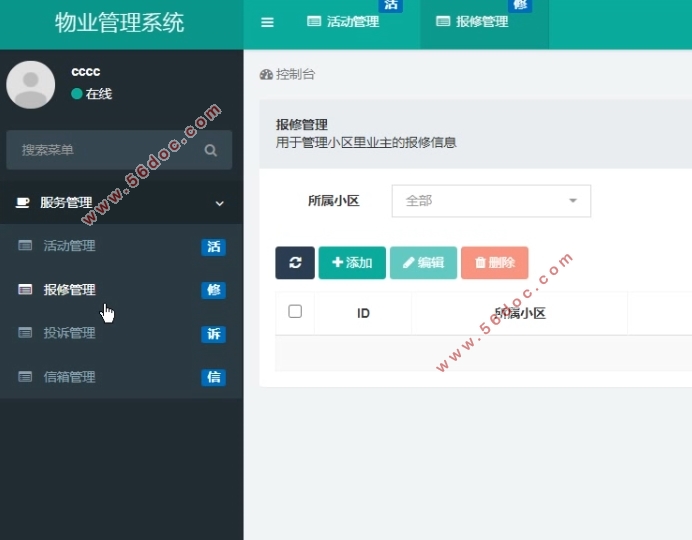Click the dashboard gauge icon

click(266, 75)
